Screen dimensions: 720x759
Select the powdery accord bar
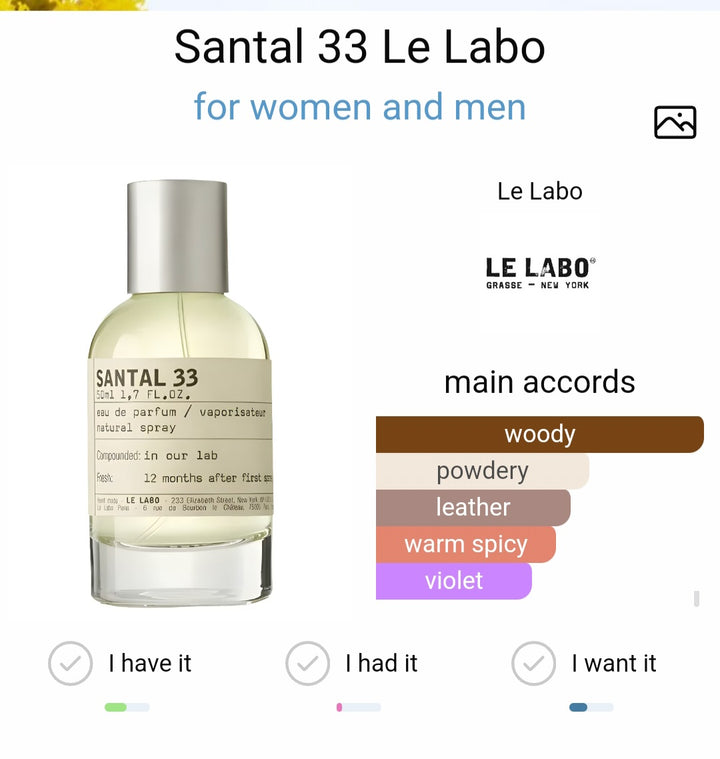tap(482, 471)
